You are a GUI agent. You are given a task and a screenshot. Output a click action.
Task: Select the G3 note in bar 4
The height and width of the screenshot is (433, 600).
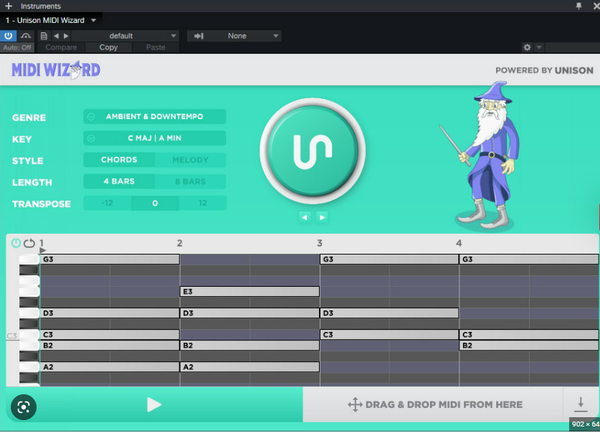tap(529, 259)
